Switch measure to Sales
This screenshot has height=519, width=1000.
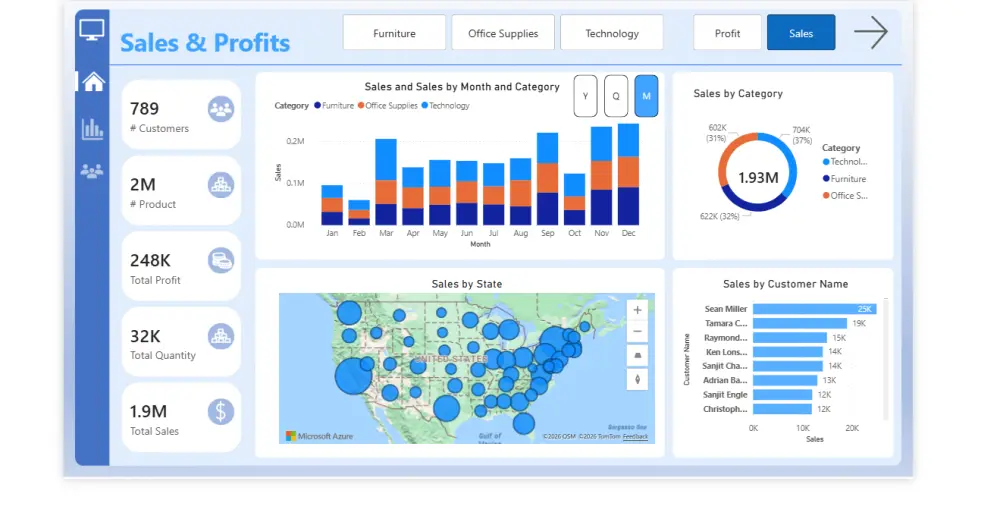pyautogui.click(x=801, y=33)
